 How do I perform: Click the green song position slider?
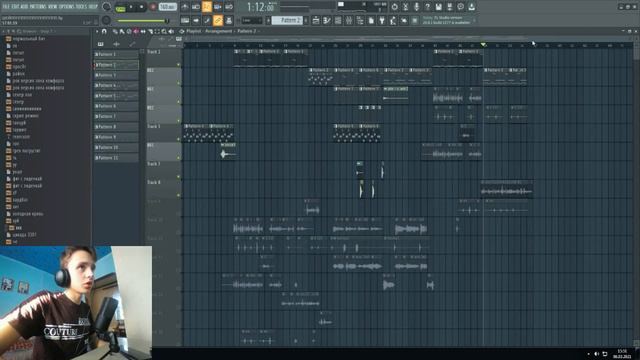point(142,20)
